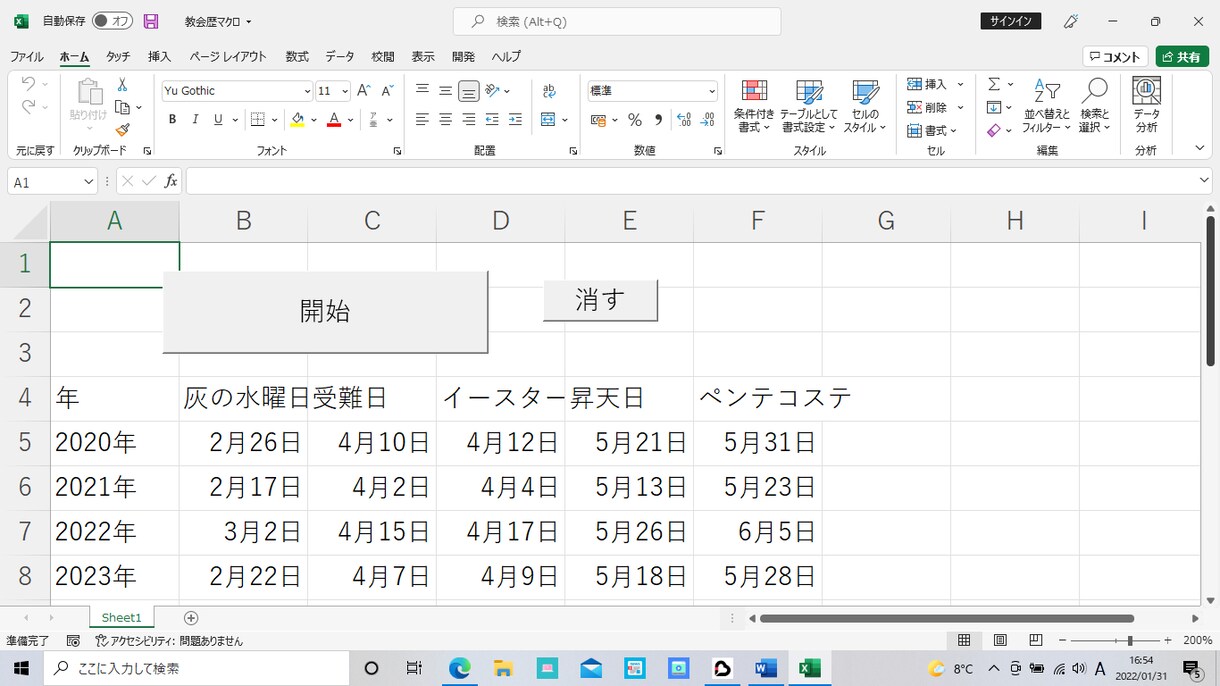Click the コメント comments button
This screenshot has height=686, width=1220.
pos(1115,57)
